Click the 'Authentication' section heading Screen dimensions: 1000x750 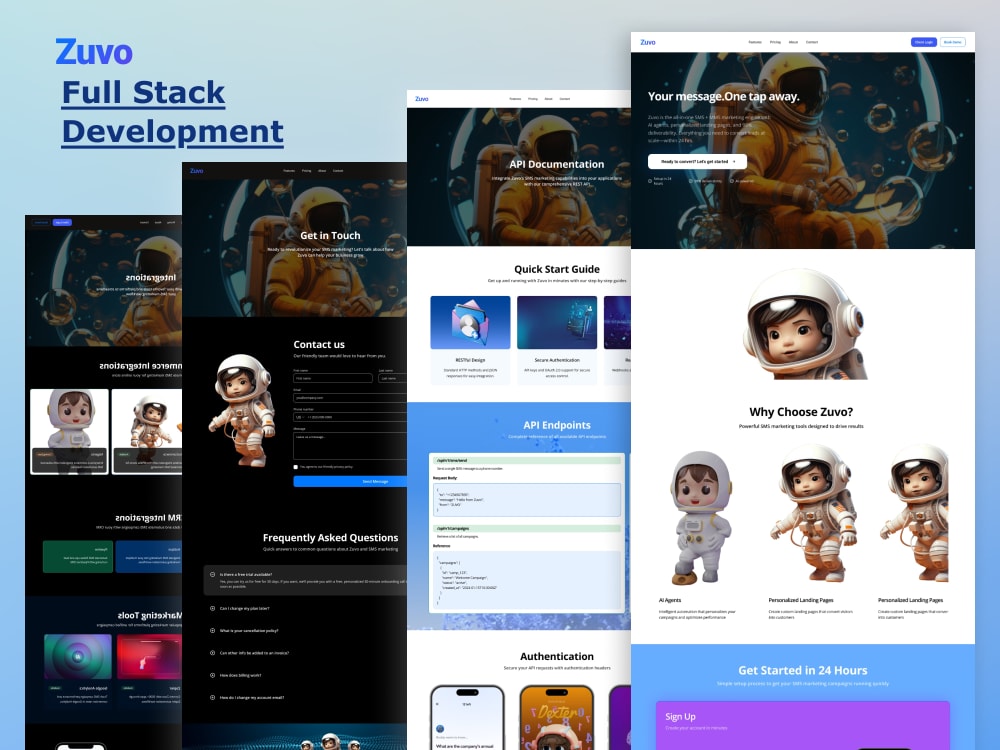(x=557, y=656)
